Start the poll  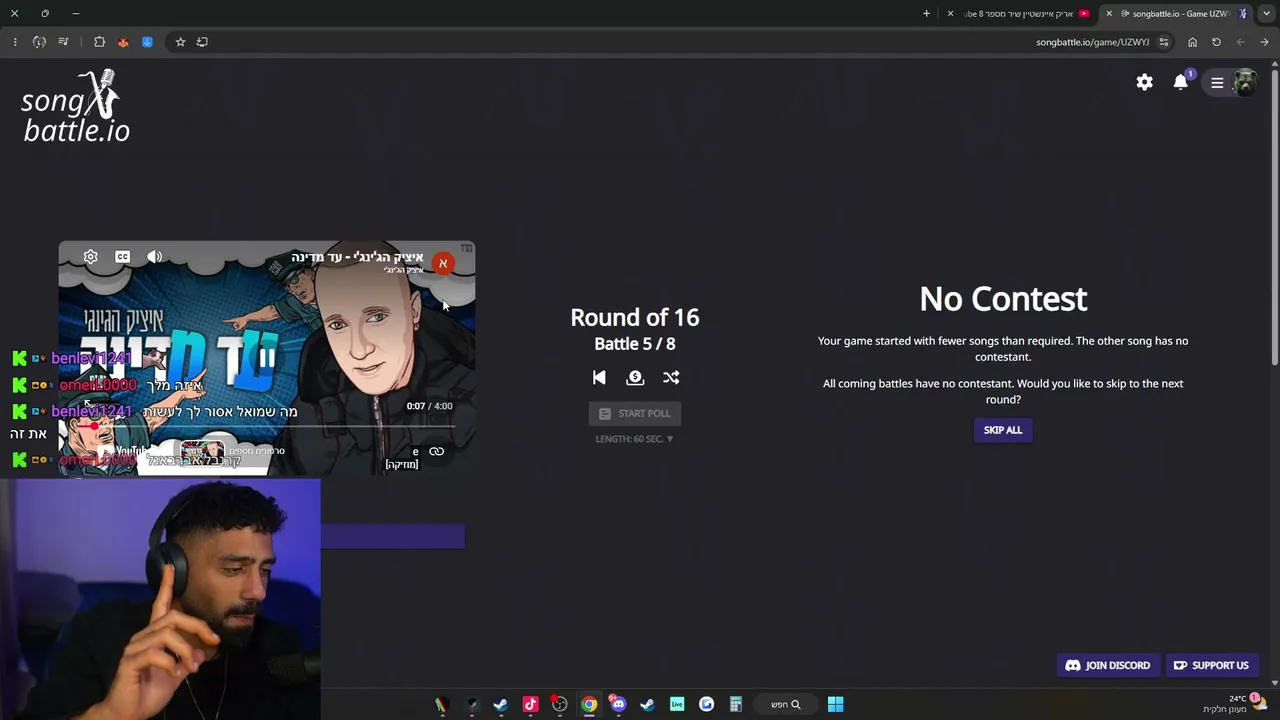pyautogui.click(x=635, y=413)
